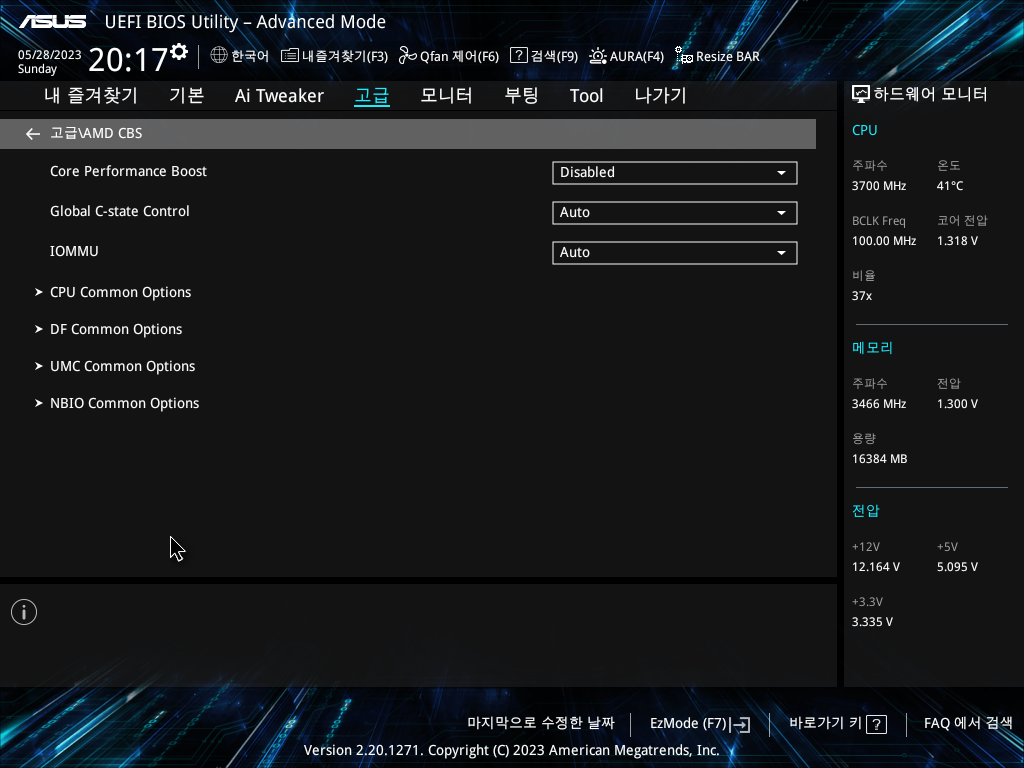Click ratio value 37x
Viewport: 1024px width, 768px height.
click(x=862, y=296)
